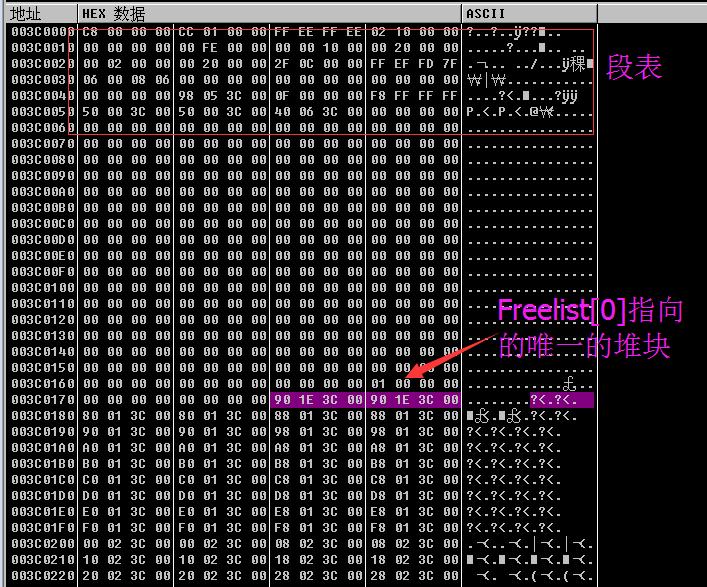Click bytes FF EE FF EE in first row
Screen dimensions: 707x587
(317, 32)
